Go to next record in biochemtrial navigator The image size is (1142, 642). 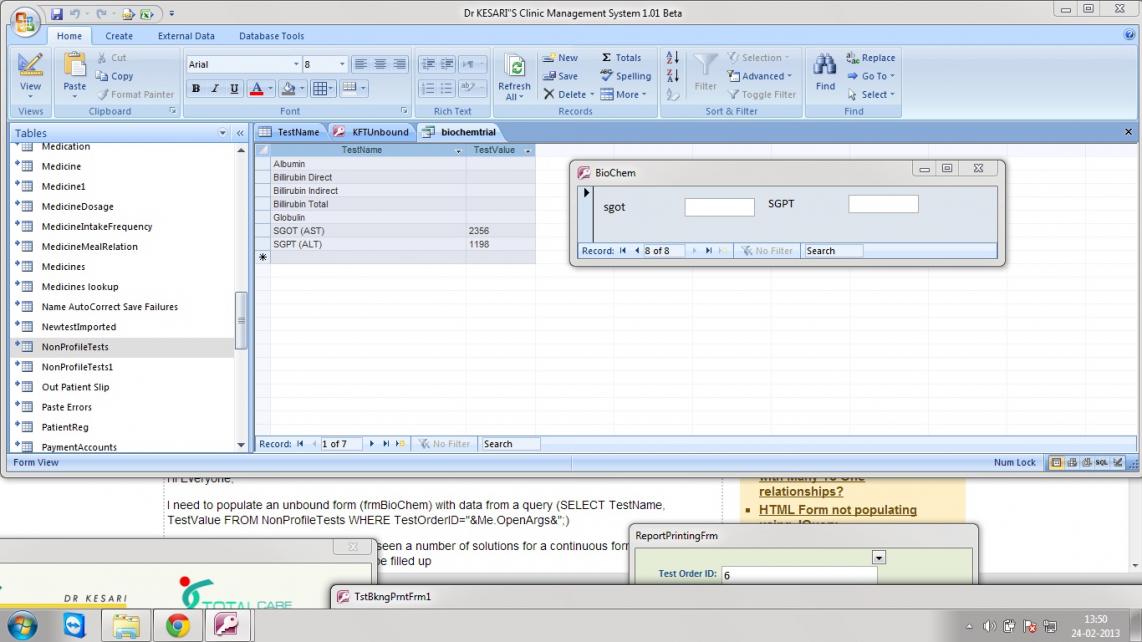371,444
